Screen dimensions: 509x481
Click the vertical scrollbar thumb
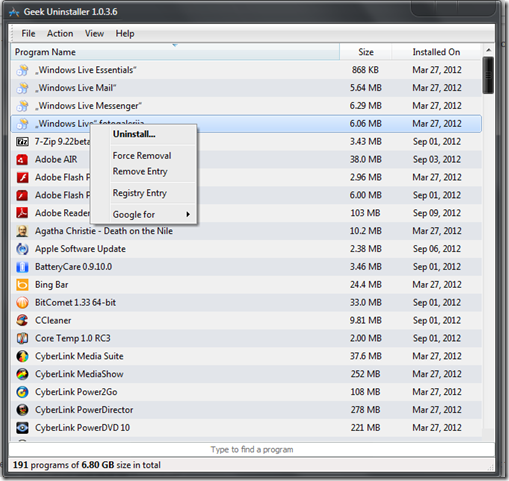pos(489,75)
